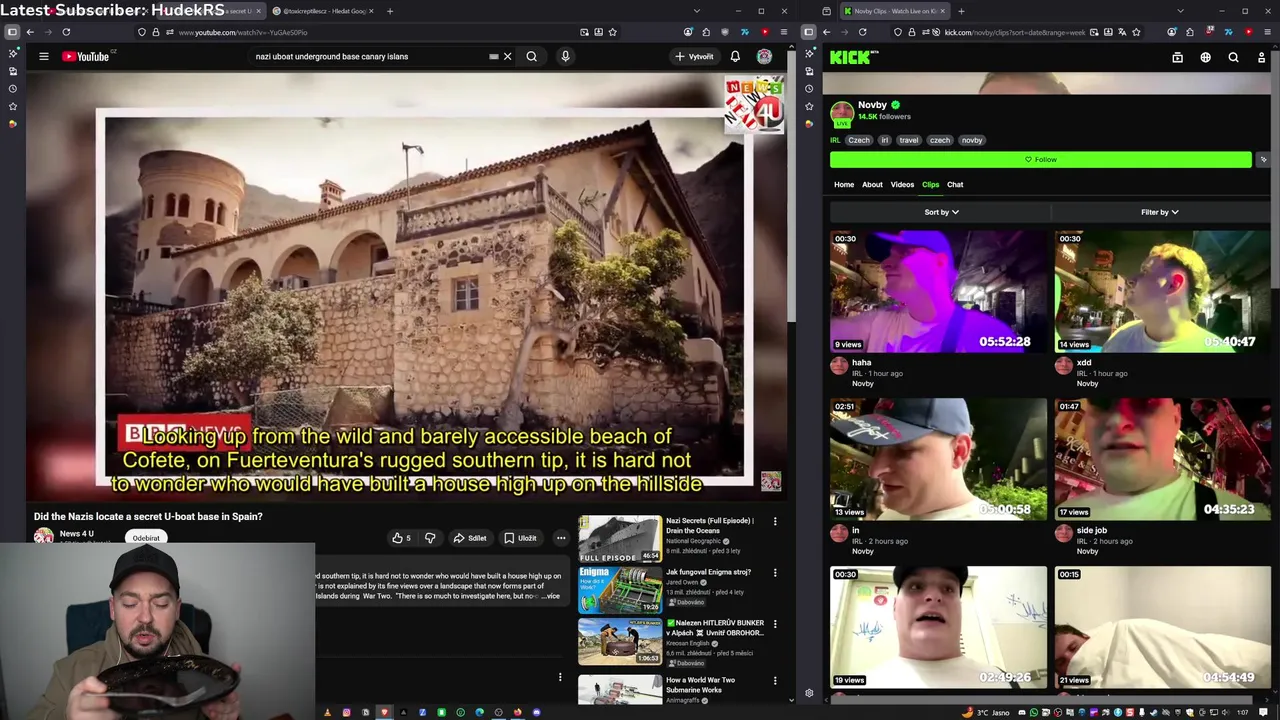Open Discord from the taskbar

point(536,712)
